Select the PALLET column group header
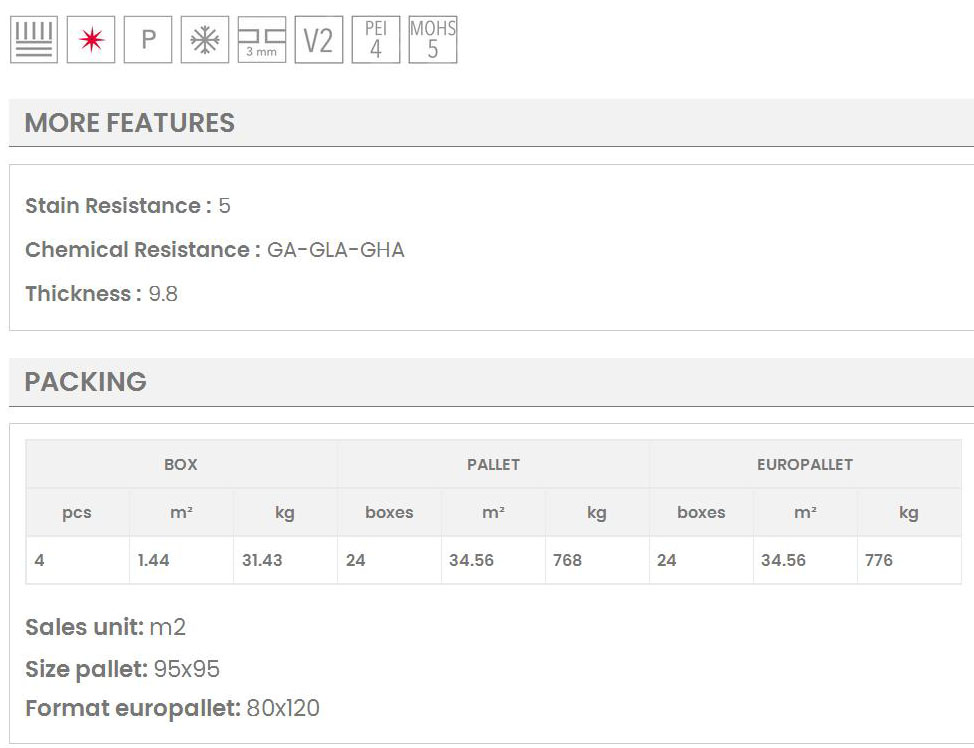This screenshot has width=974, height=748. point(493,464)
